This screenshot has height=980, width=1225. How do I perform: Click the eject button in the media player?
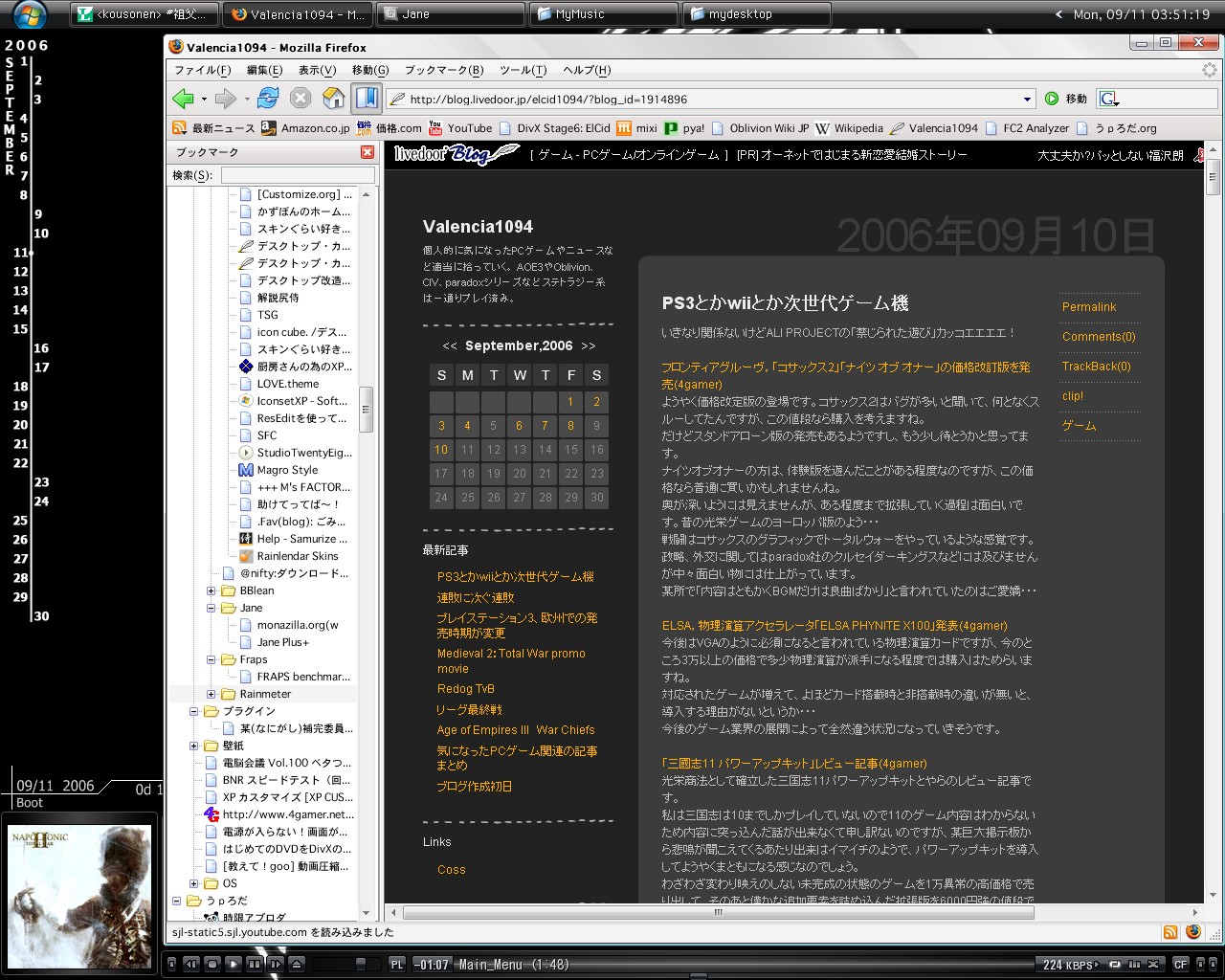point(297,964)
